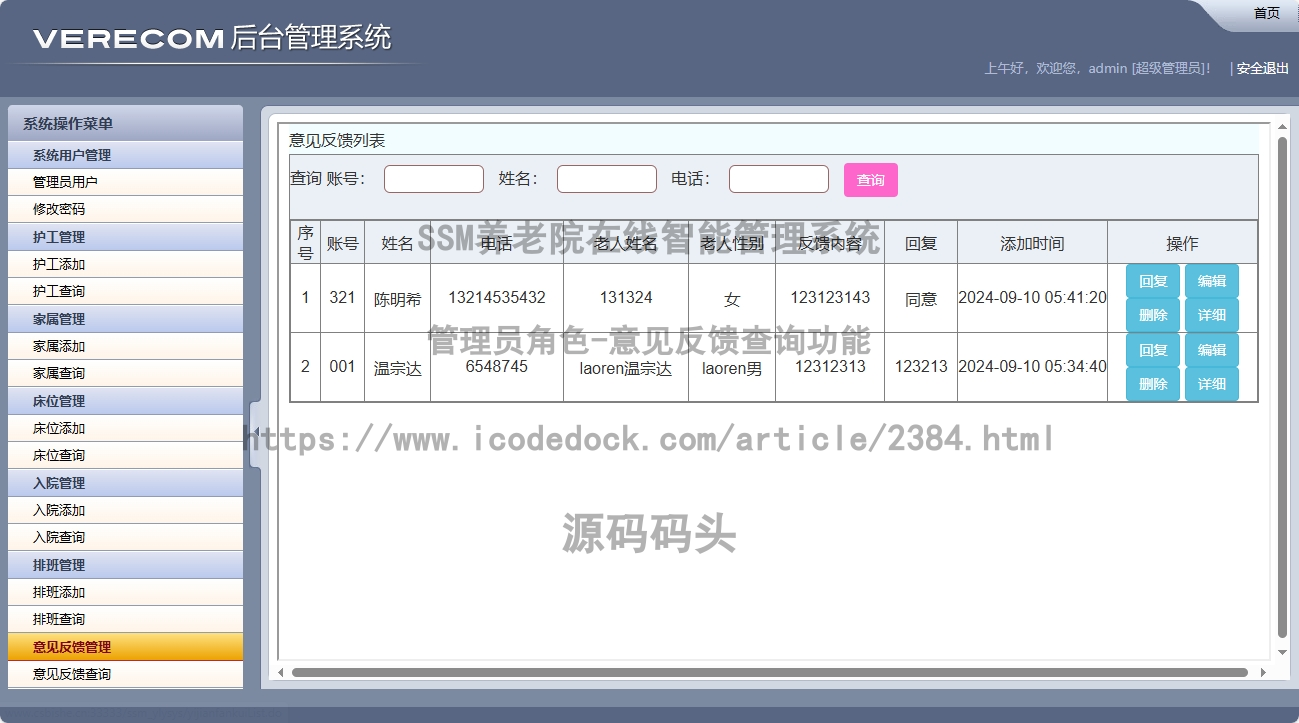Open 家属添加 menu item
Screen dimensions: 1299x723
tap(125, 346)
